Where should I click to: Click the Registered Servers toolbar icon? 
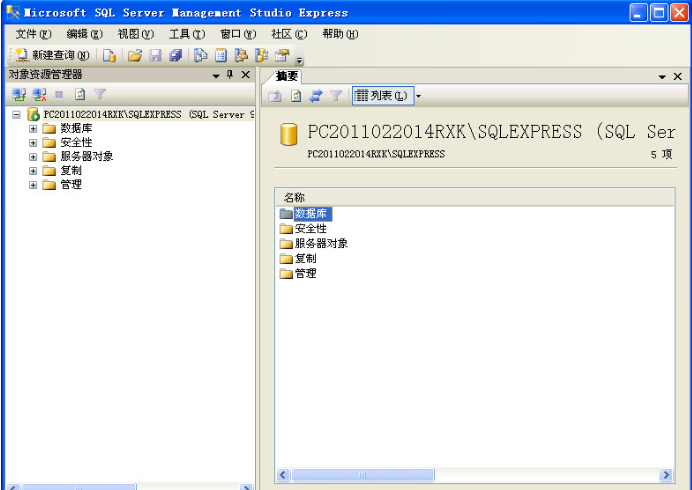[201, 55]
